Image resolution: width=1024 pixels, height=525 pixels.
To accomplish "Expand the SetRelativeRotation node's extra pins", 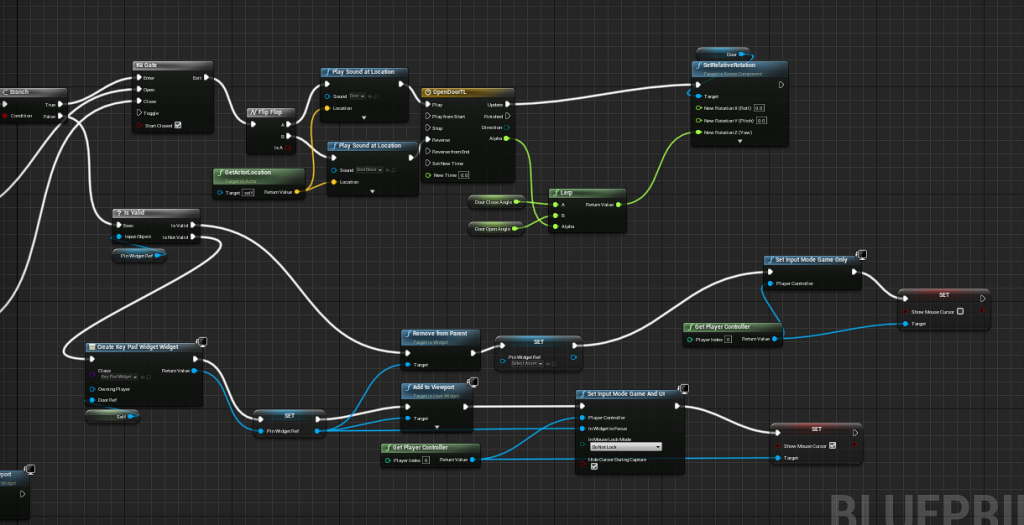I will click(740, 142).
